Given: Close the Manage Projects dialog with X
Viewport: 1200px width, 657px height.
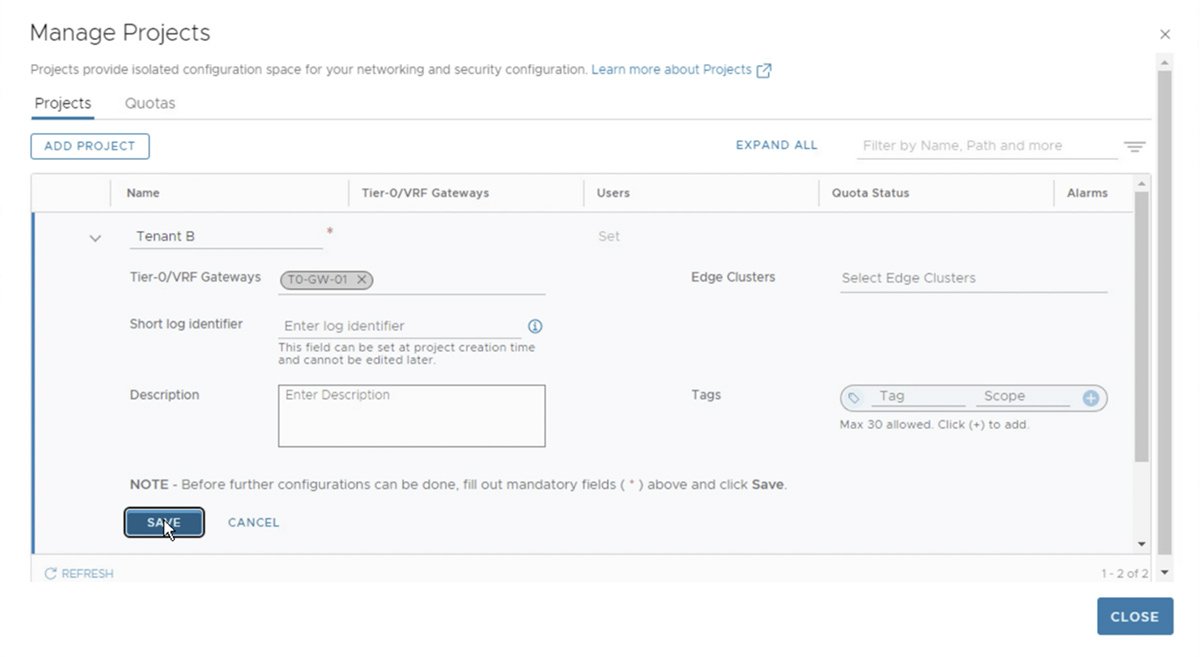Looking at the screenshot, I should (1165, 35).
